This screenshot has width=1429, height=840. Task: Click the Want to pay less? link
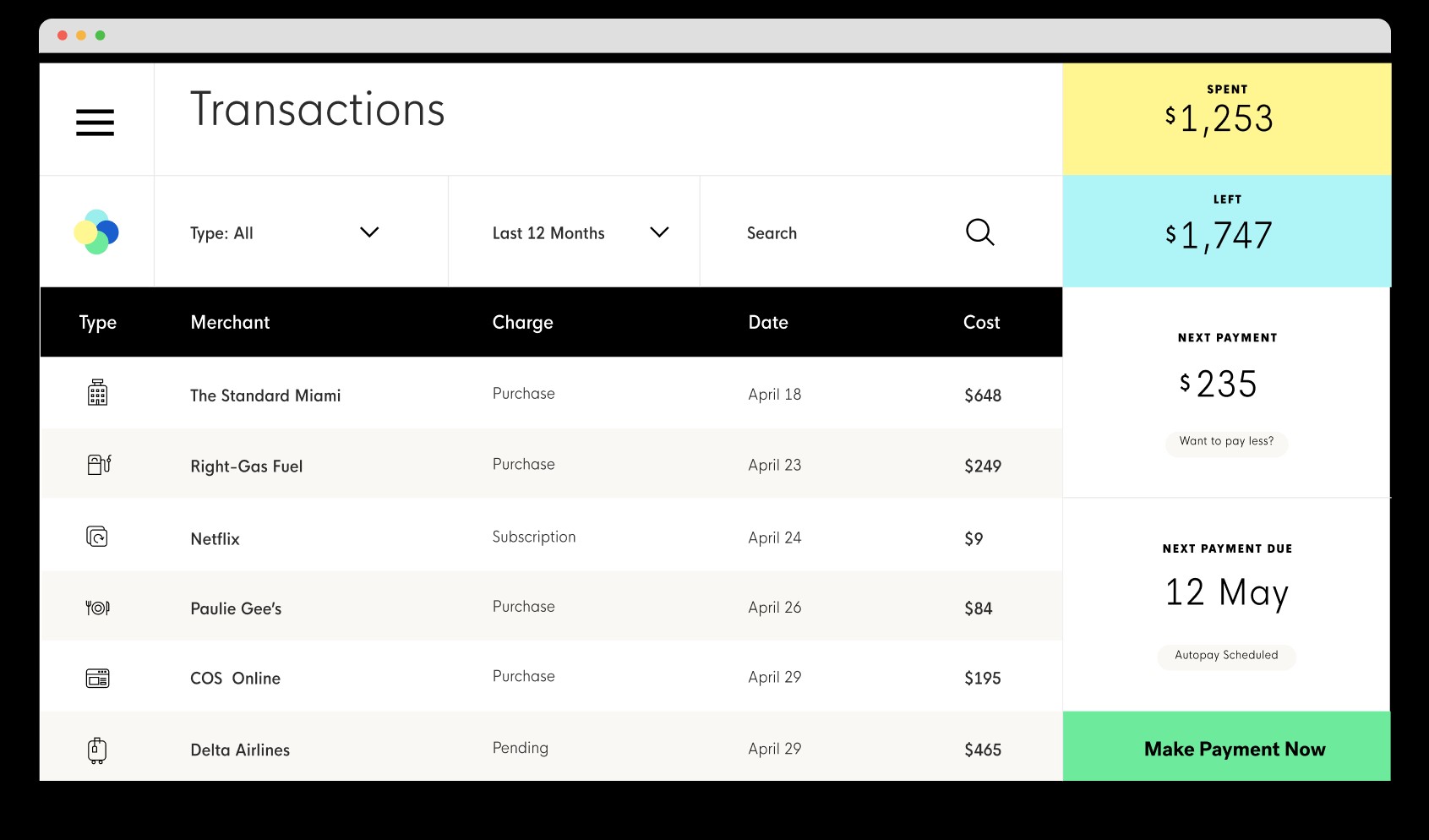1226,443
